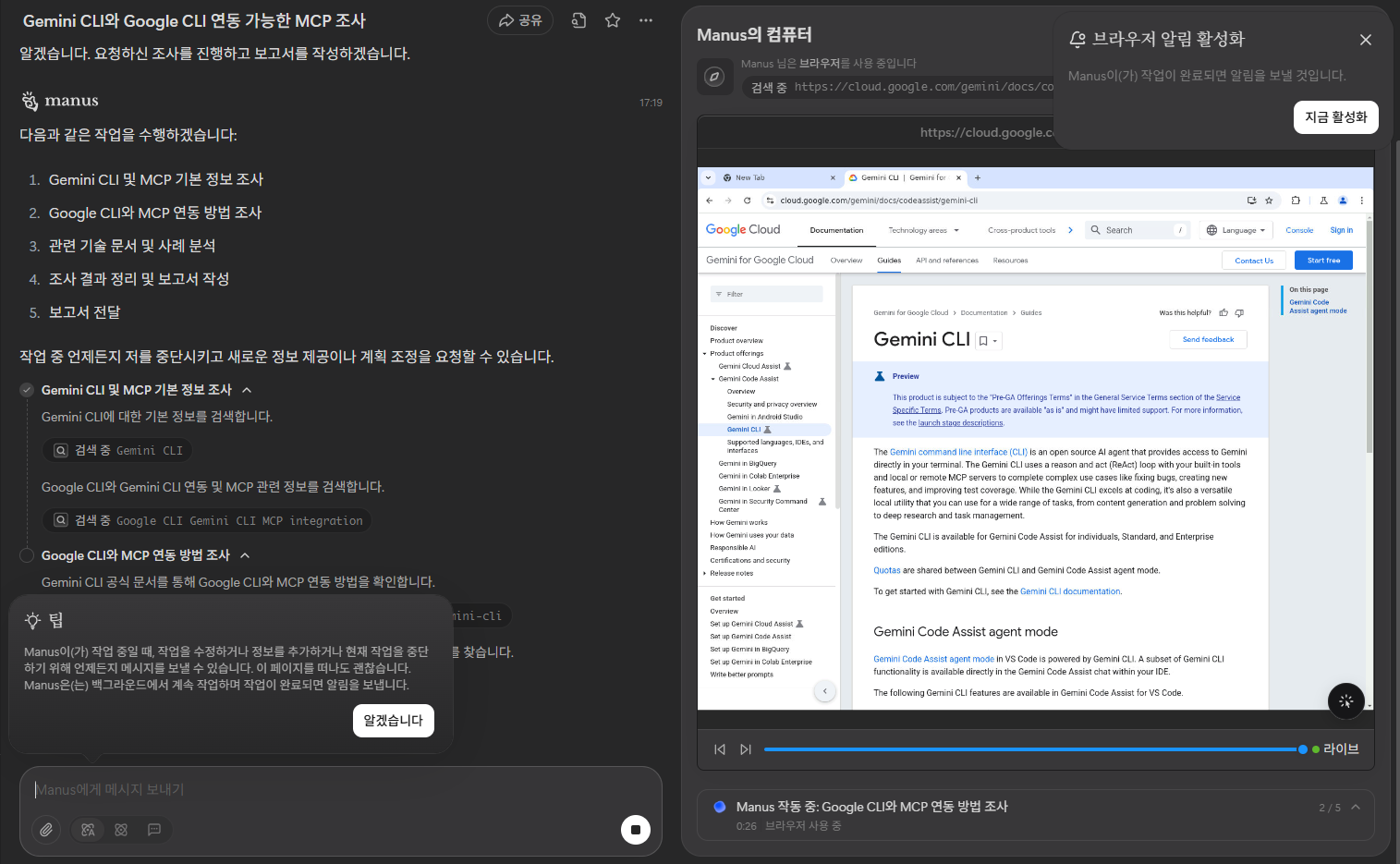1400x864 pixels.
Task: Switch to API and references tab
Action: pos(947,261)
